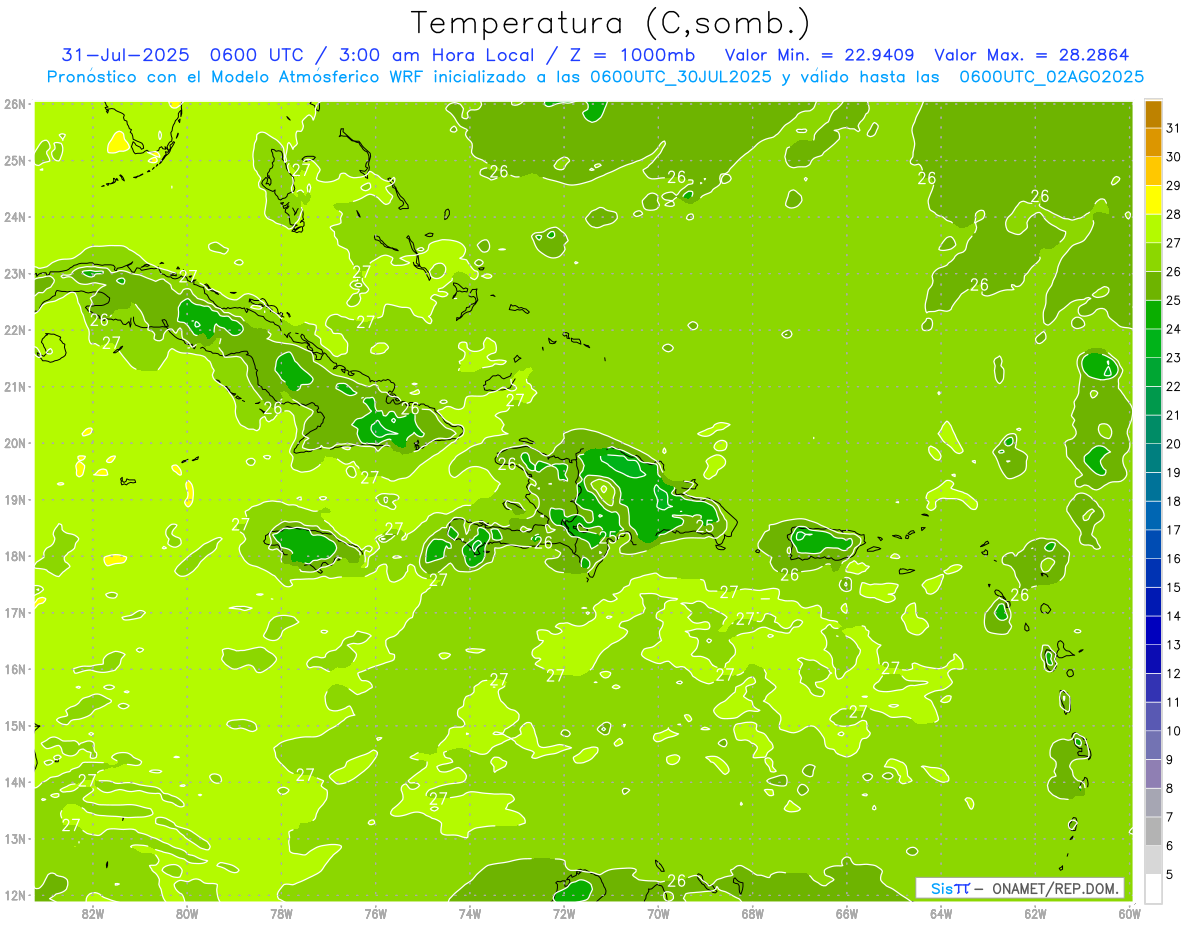1200x927 pixels.
Task: Click the "68W" longitude axis label
Action: [x=753, y=913]
